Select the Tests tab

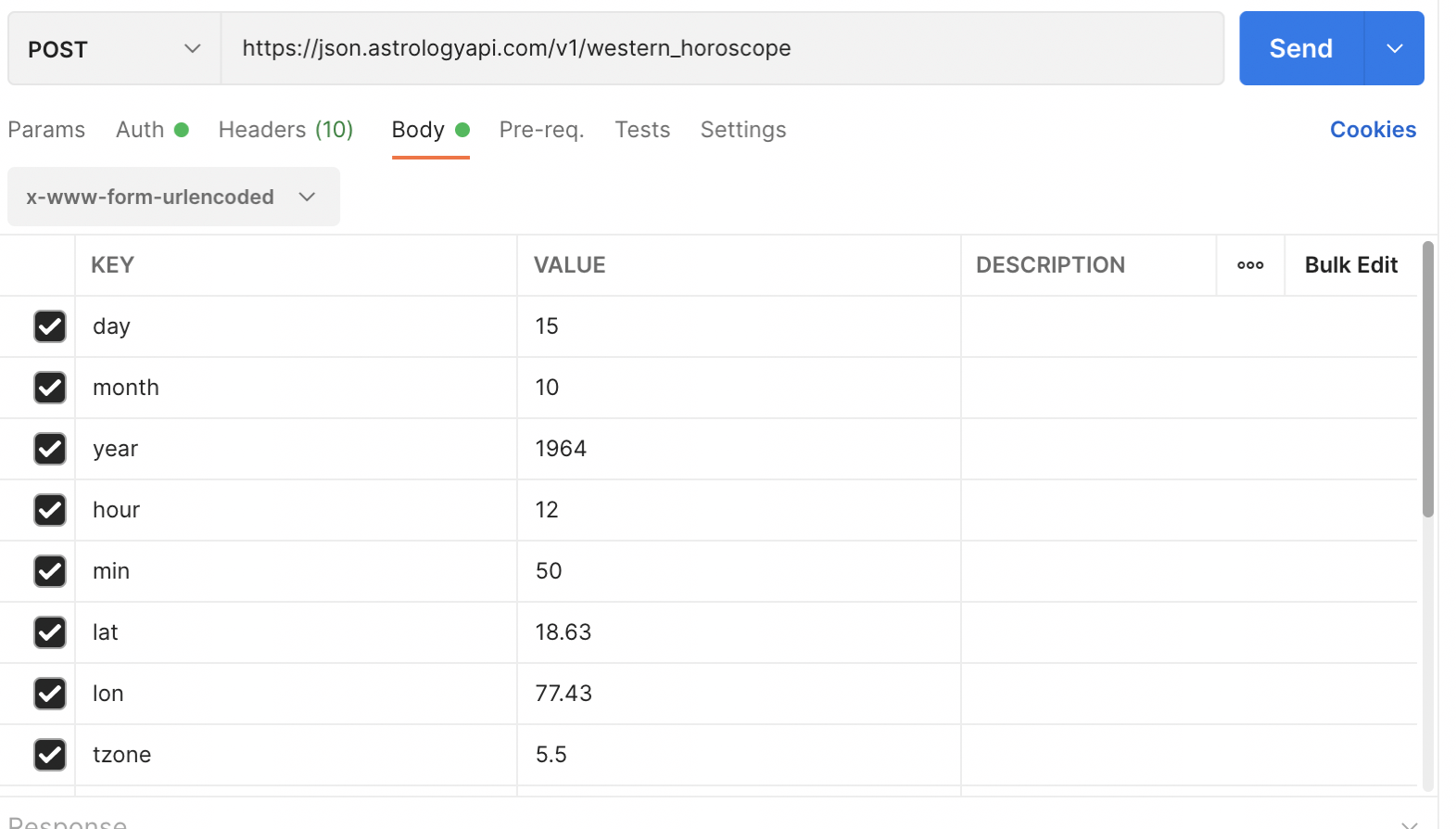642,130
